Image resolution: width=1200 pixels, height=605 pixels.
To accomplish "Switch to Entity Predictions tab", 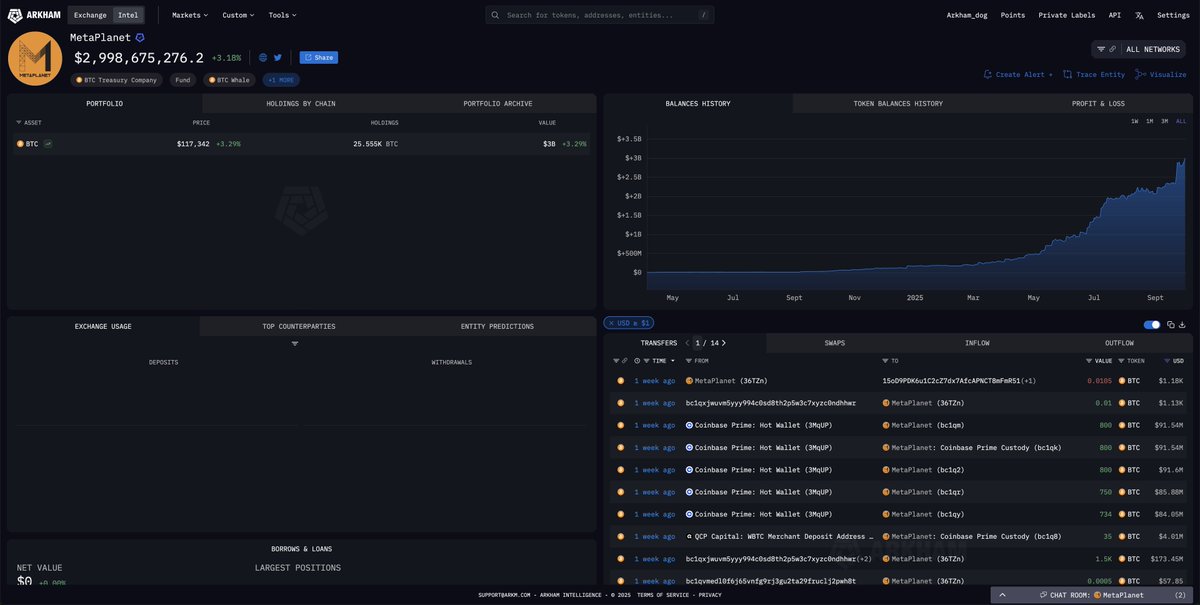I will click(x=497, y=326).
